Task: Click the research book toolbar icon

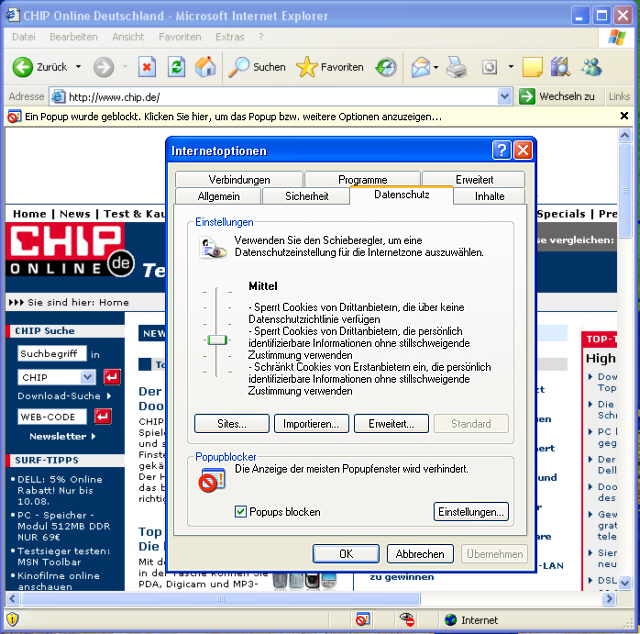Action: pyautogui.click(x=560, y=67)
